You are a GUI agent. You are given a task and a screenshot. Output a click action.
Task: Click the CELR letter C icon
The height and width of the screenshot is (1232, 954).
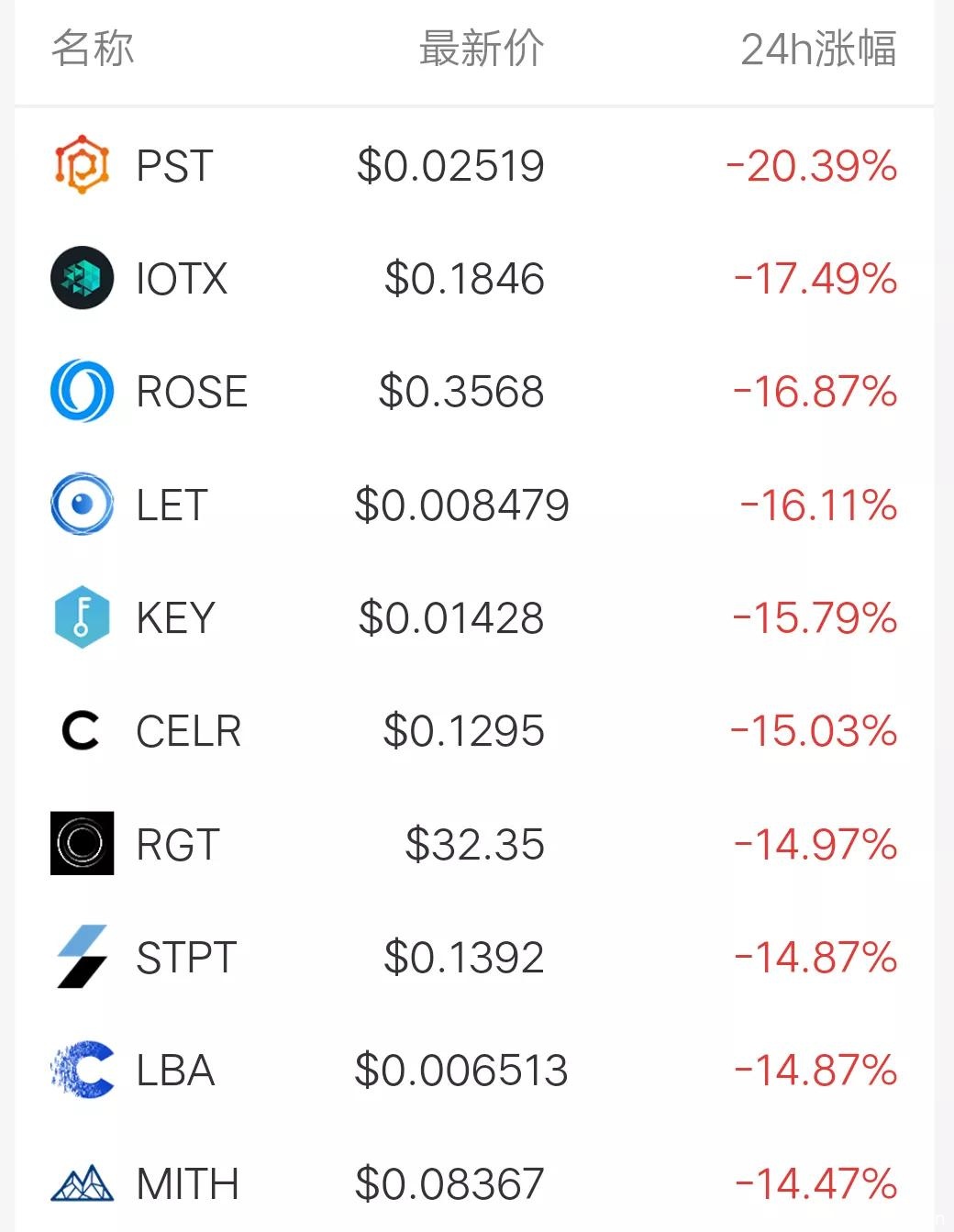(81, 730)
